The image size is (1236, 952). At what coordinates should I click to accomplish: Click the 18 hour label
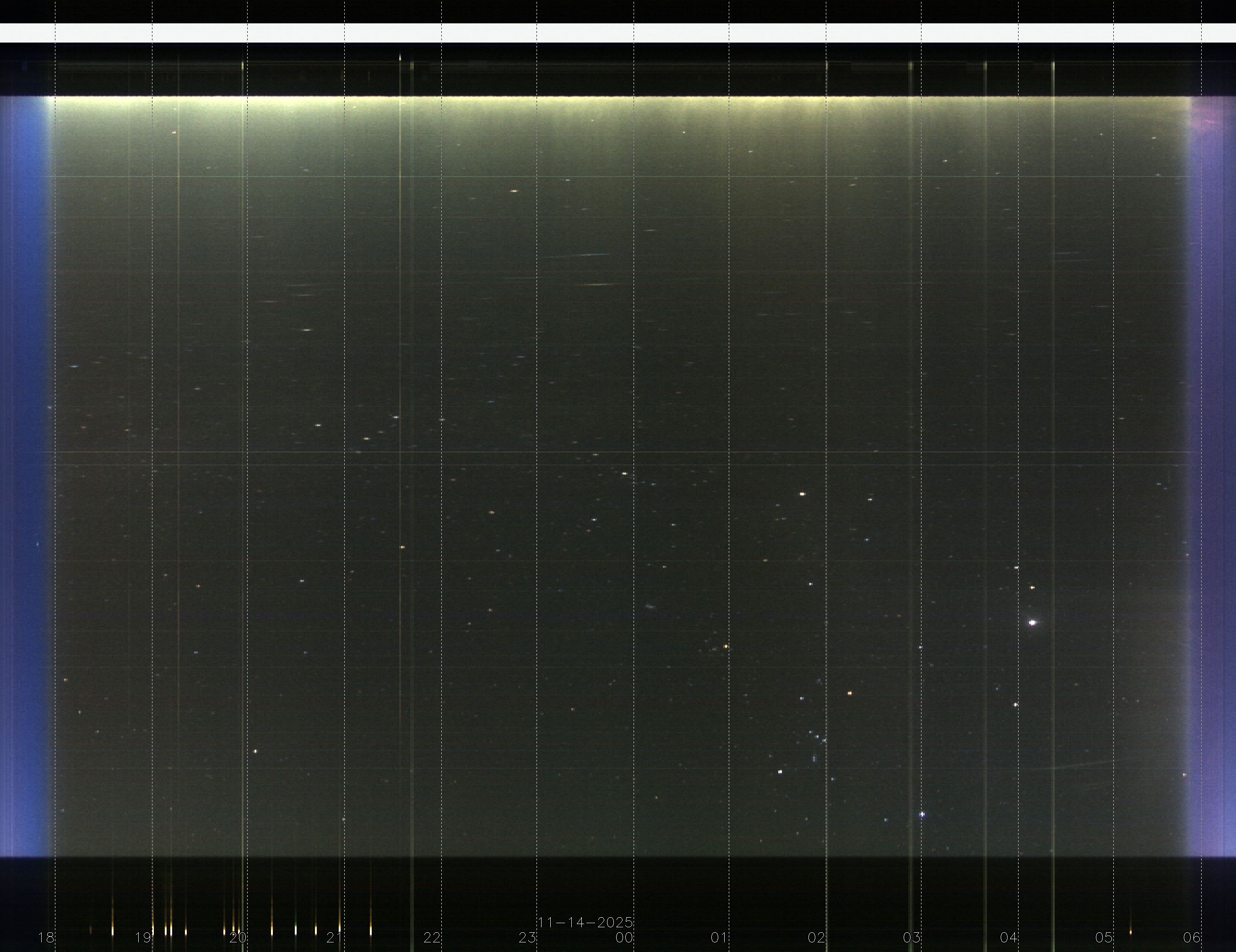[46, 937]
